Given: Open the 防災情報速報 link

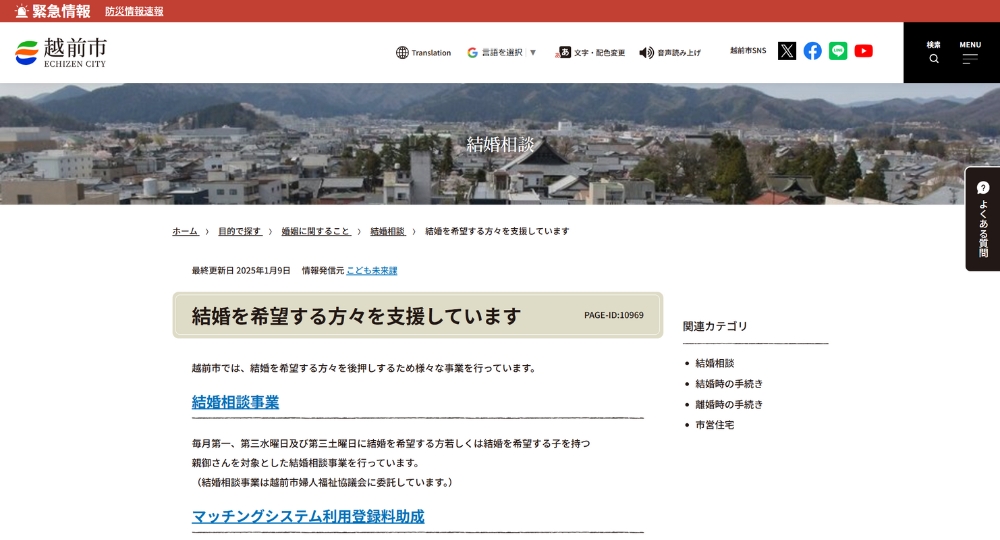Looking at the screenshot, I should [134, 11].
